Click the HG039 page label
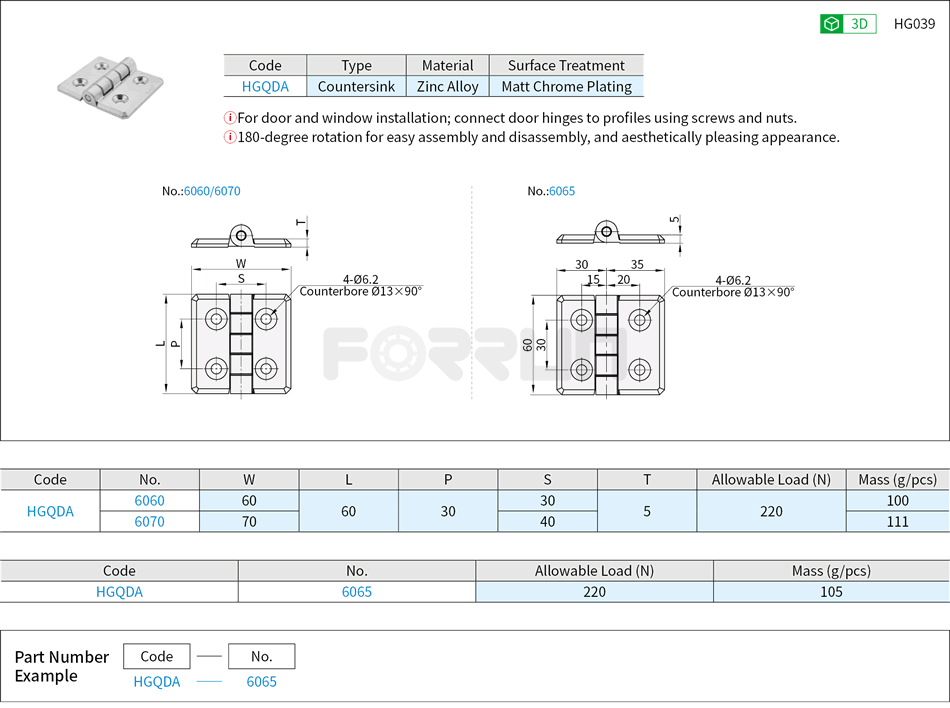The width and height of the screenshot is (950, 708). [913, 23]
